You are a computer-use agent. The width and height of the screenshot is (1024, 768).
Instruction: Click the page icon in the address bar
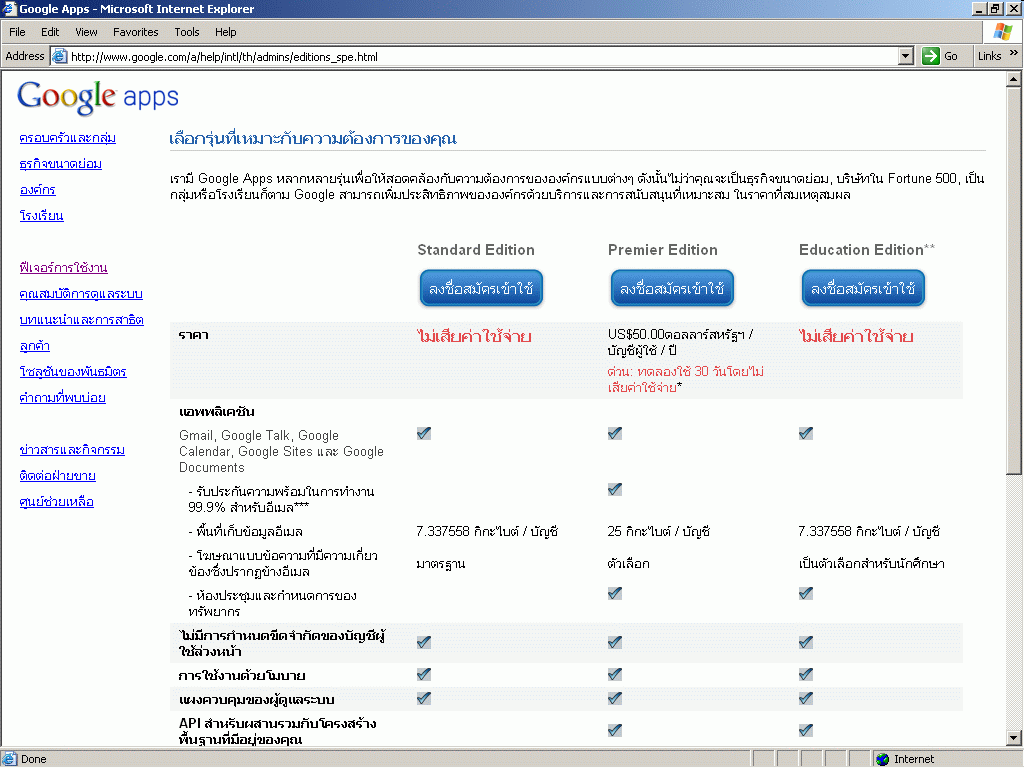[59, 56]
